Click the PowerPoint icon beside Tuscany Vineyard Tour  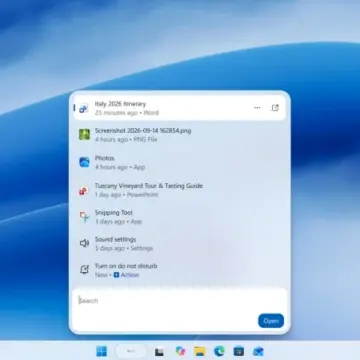(x=84, y=190)
